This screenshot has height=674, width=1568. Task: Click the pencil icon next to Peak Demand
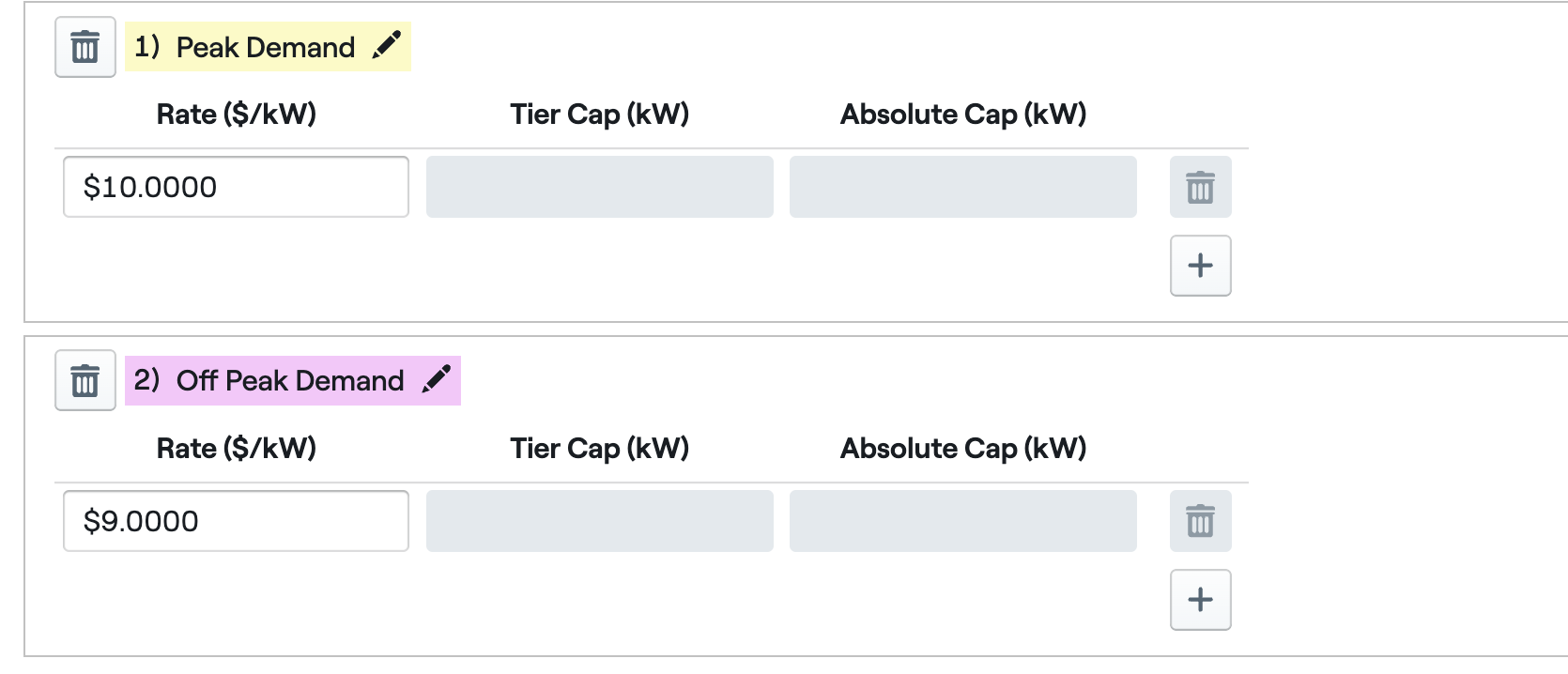click(387, 45)
